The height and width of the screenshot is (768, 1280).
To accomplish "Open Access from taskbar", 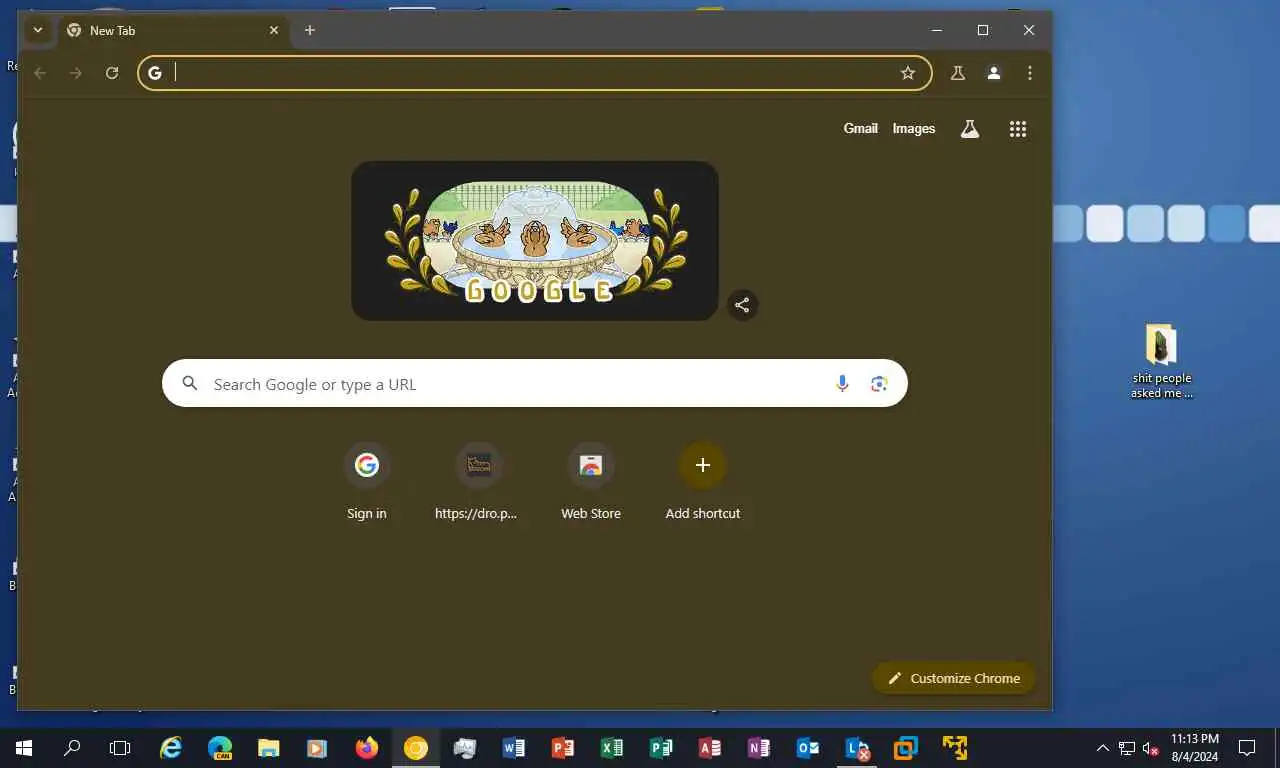I will 710,748.
